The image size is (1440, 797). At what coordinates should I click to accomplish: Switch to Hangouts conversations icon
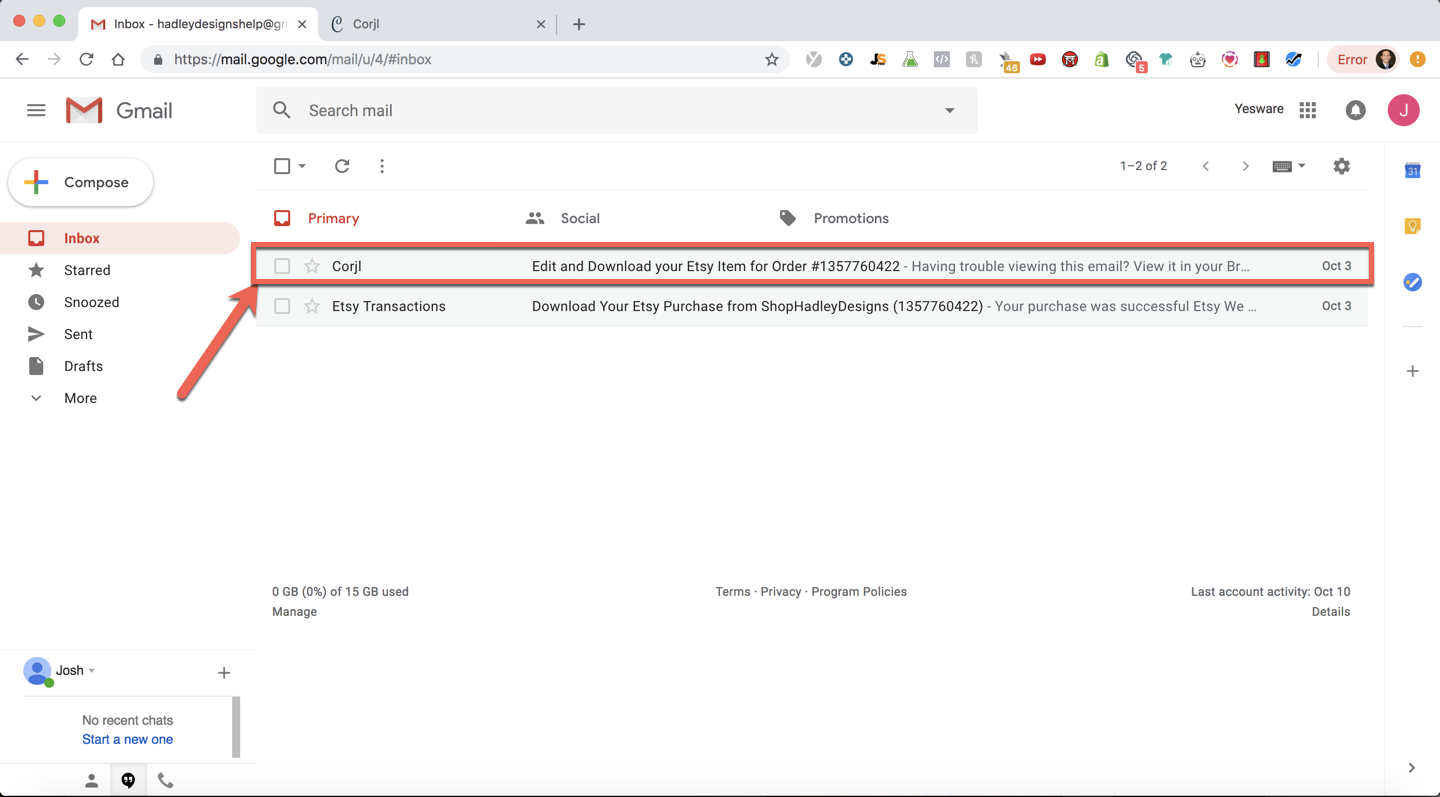point(128,781)
